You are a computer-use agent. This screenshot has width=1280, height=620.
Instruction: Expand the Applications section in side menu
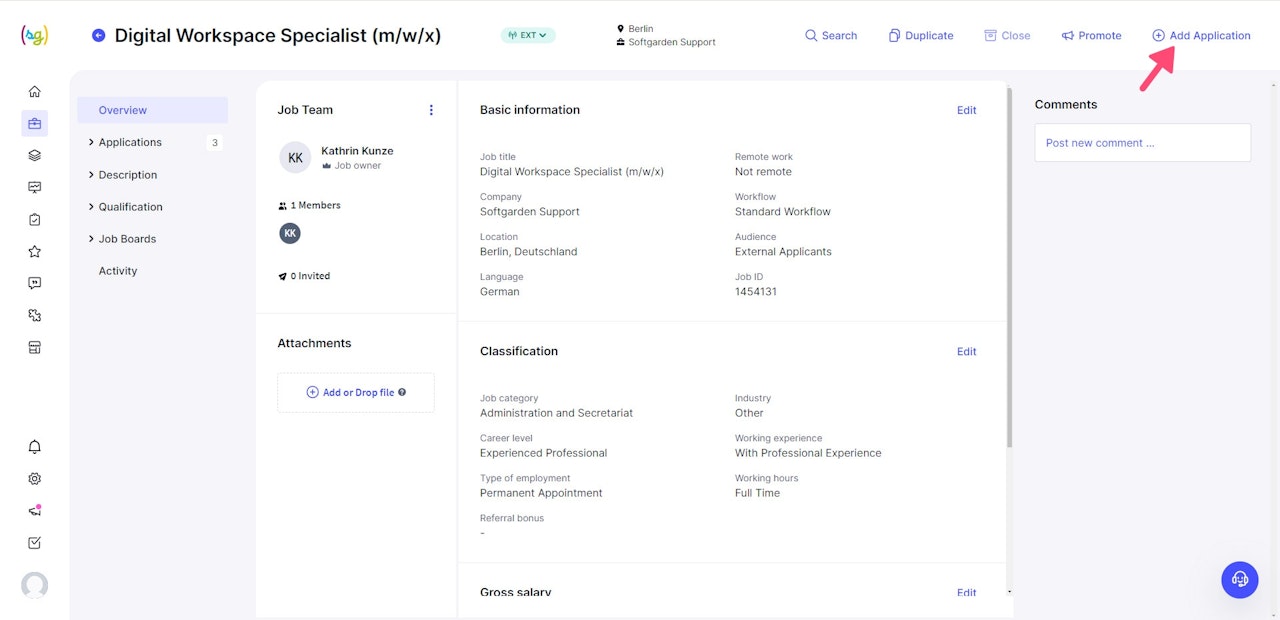point(130,143)
